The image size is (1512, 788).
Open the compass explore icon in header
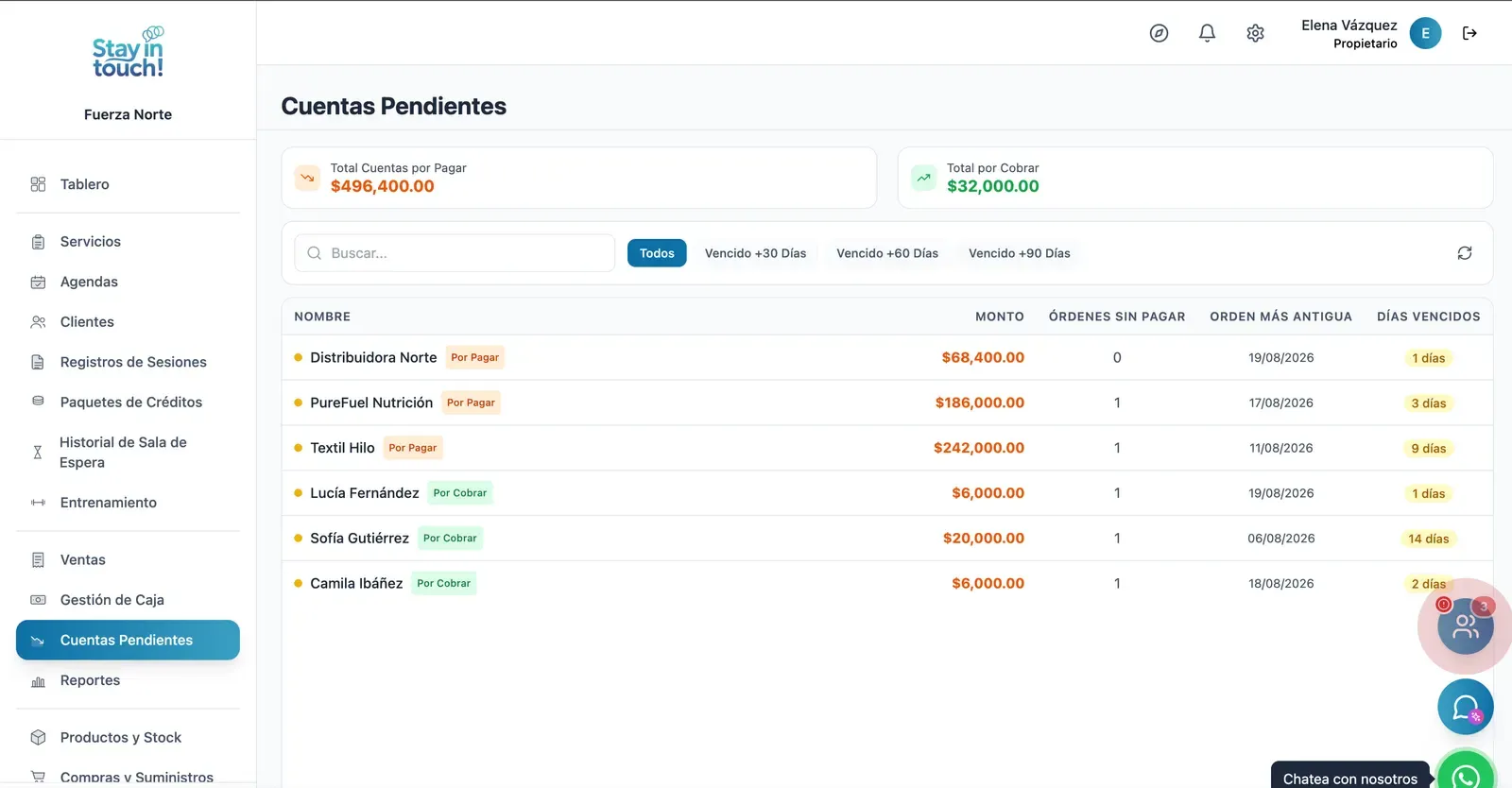click(1159, 33)
